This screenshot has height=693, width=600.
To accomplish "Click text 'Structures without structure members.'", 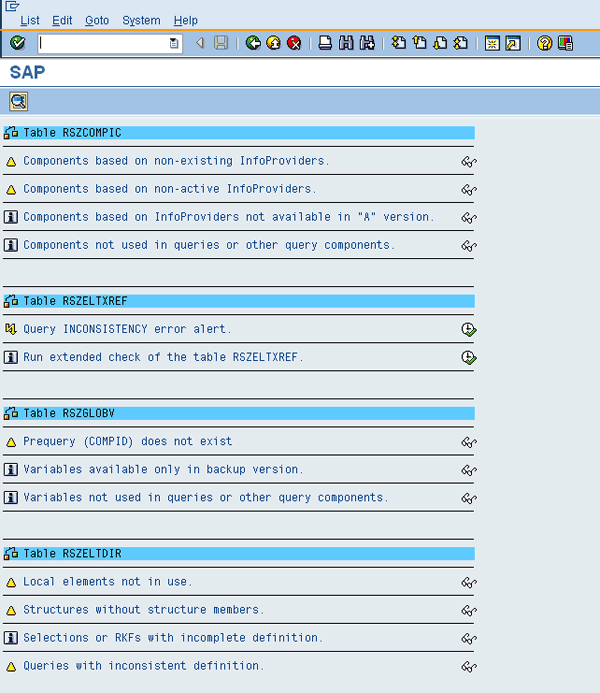I will 144,610.
